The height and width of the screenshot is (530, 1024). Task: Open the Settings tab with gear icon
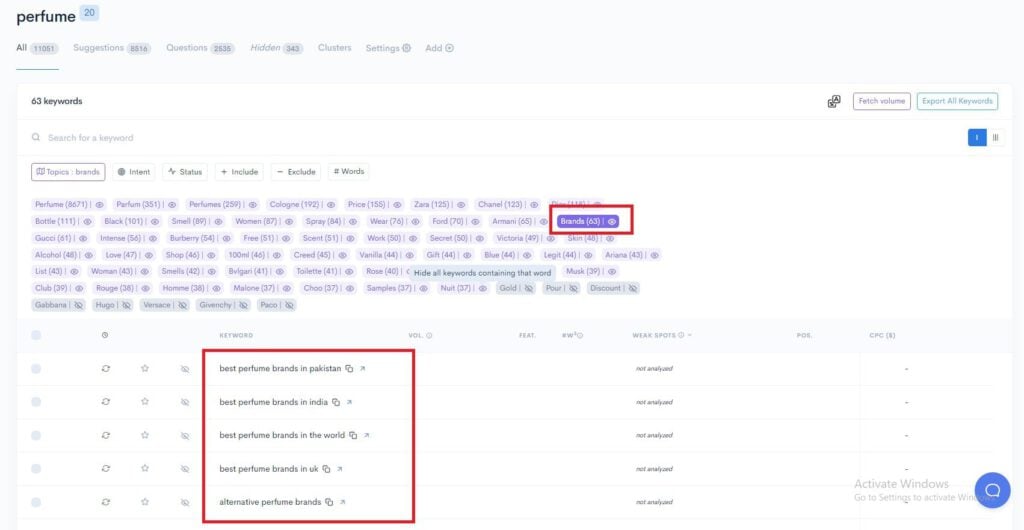coord(388,48)
